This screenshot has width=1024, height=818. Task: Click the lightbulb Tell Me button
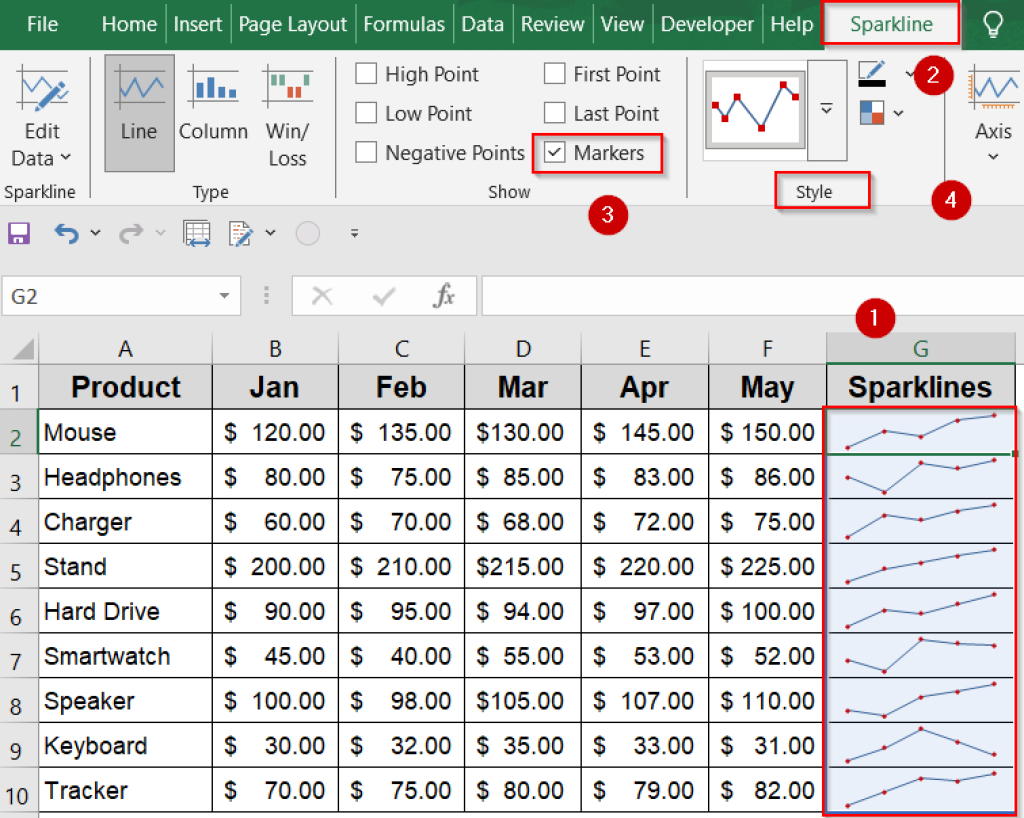coord(993,24)
